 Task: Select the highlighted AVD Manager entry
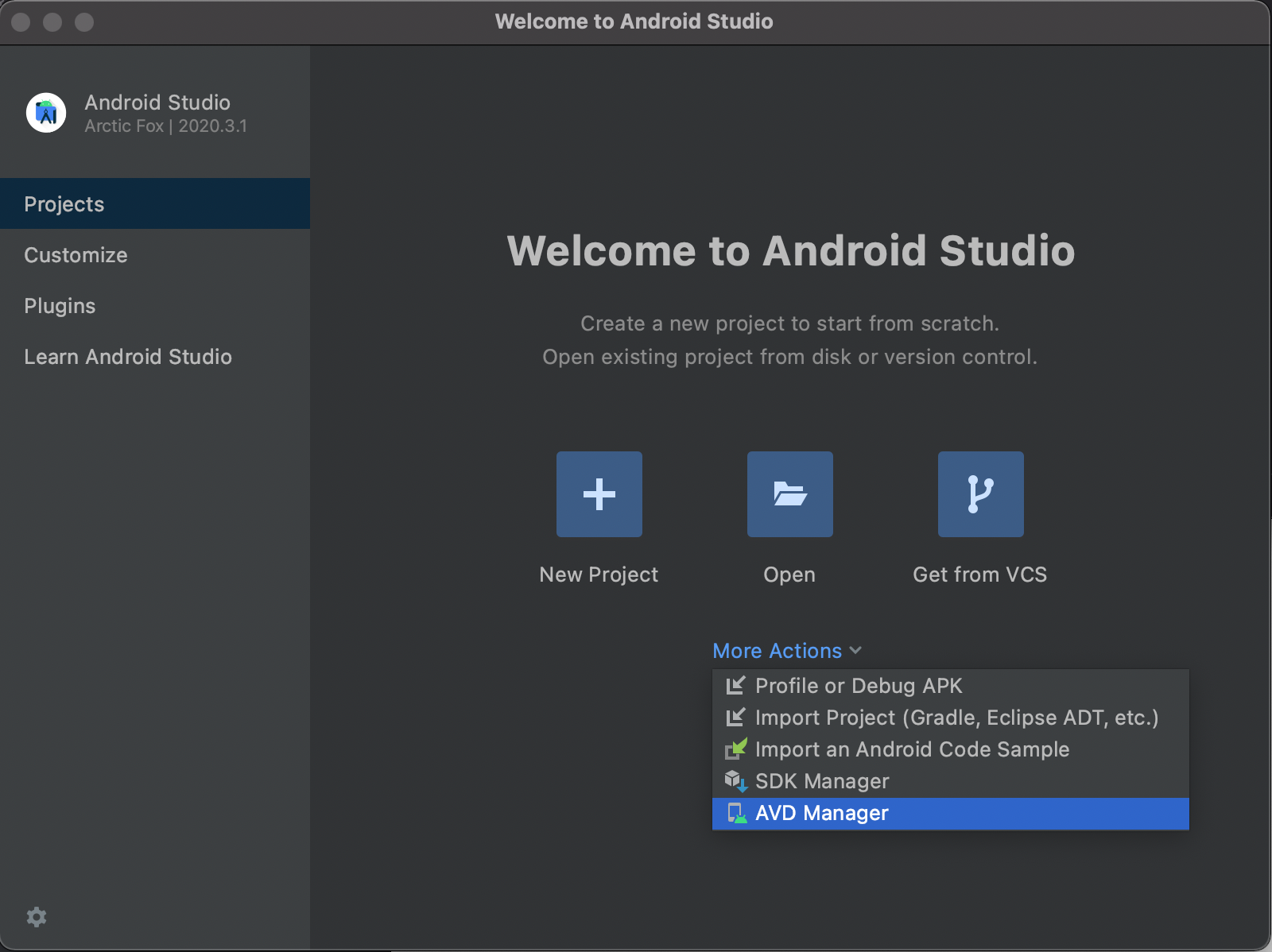tap(821, 813)
